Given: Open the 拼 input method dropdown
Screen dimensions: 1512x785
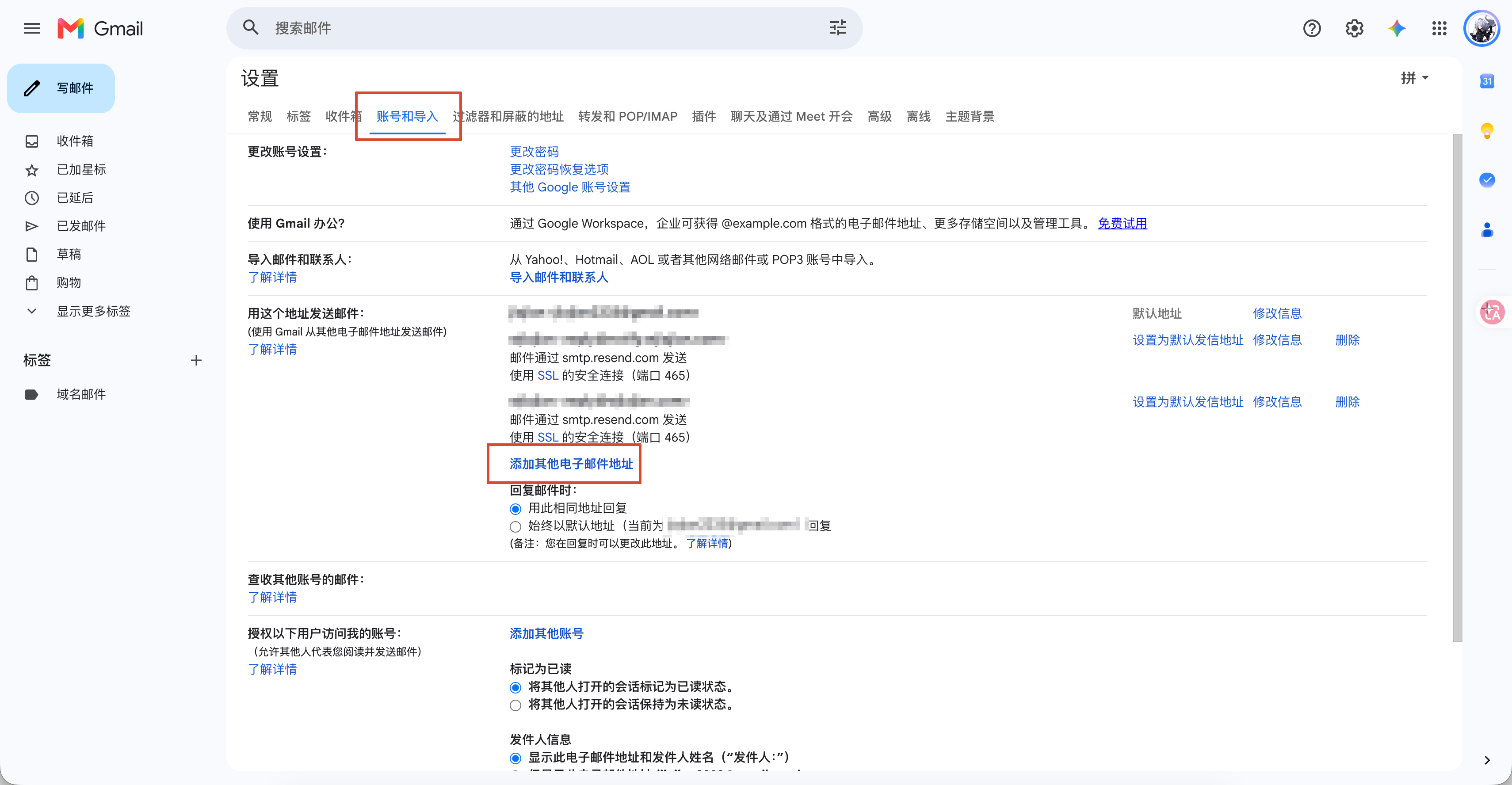Looking at the screenshot, I should 1415,78.
